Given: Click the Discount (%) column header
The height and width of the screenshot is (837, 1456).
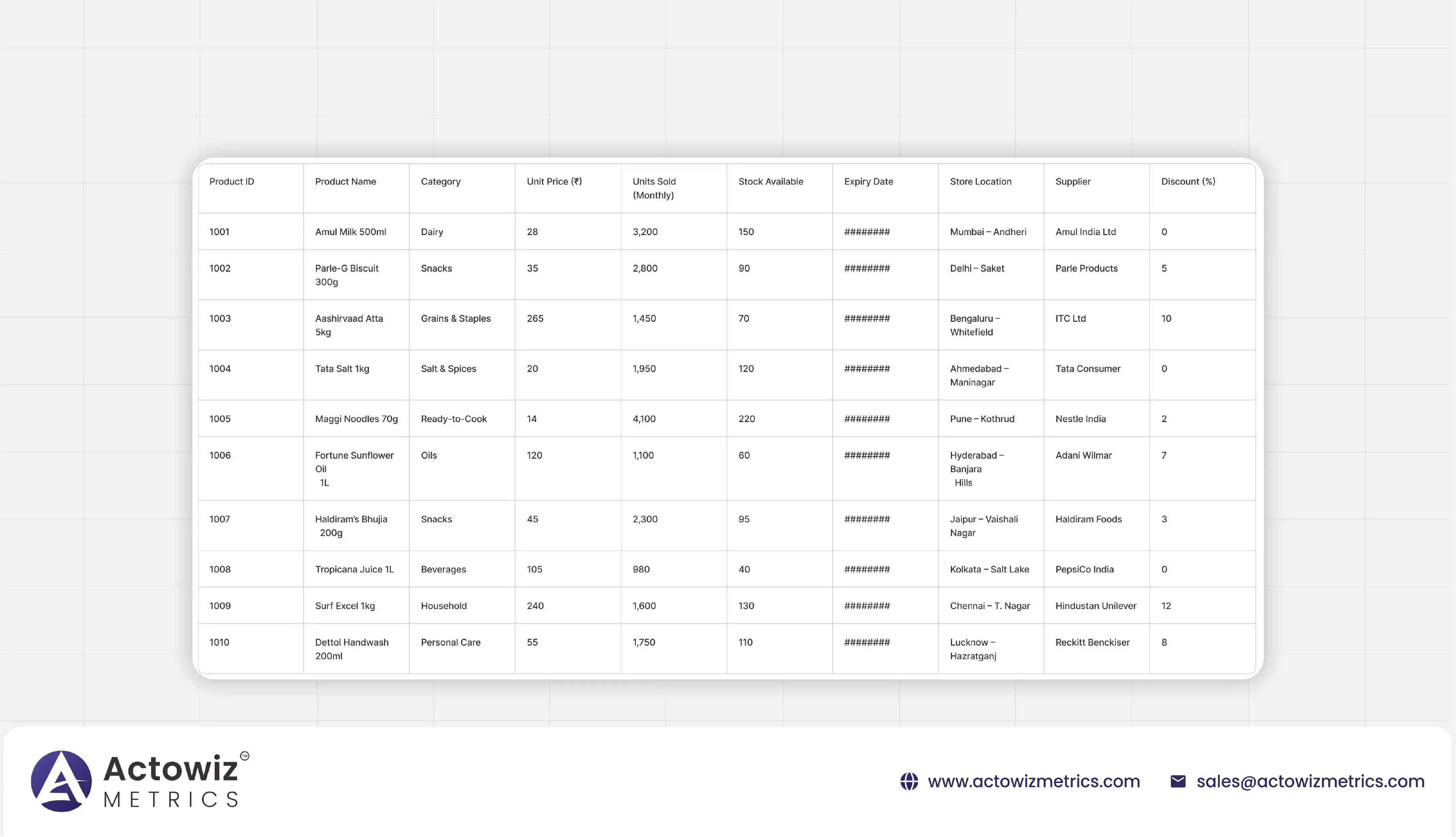Looking at the screenshot, I should (1188, 182).
